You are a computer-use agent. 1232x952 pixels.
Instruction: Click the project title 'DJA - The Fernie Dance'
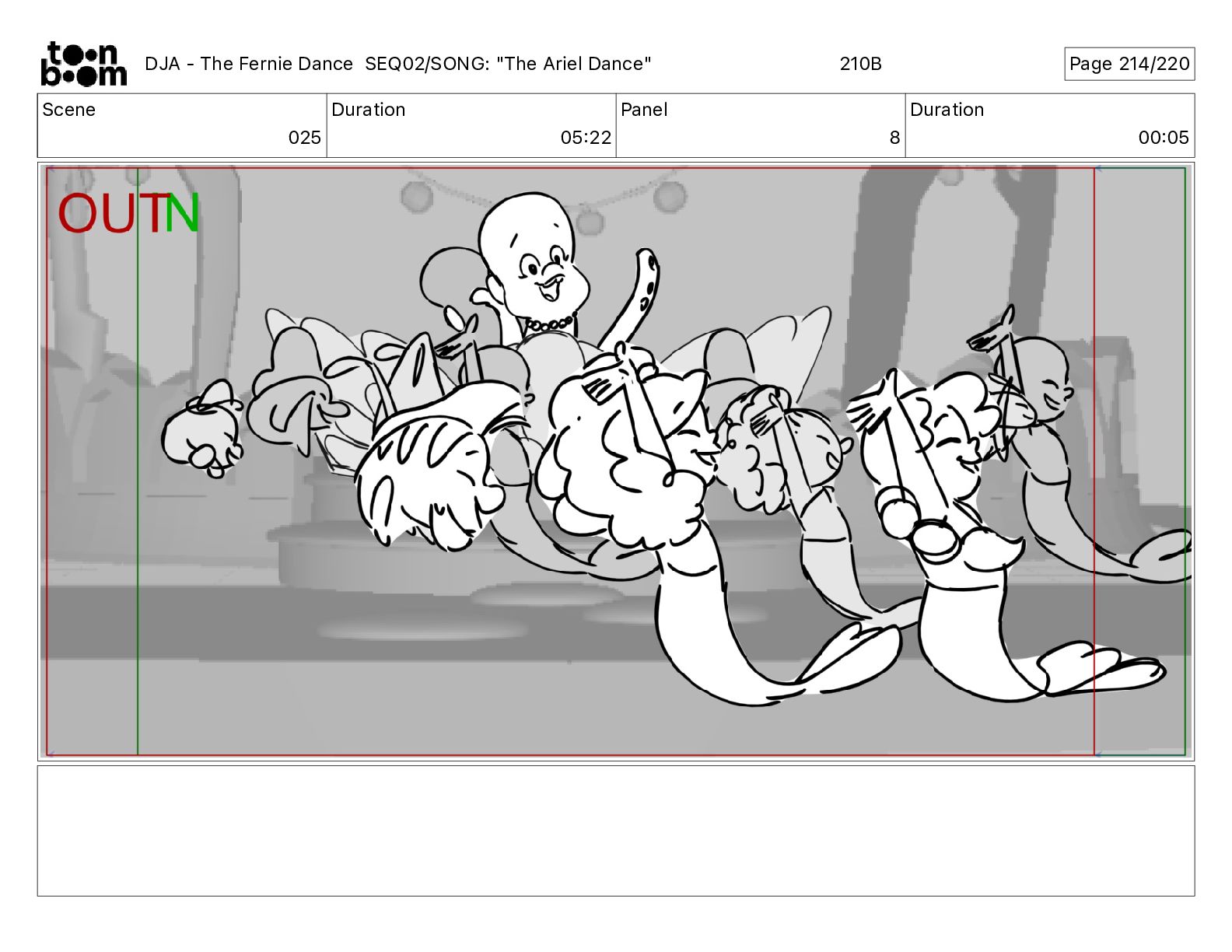point(249,64)
